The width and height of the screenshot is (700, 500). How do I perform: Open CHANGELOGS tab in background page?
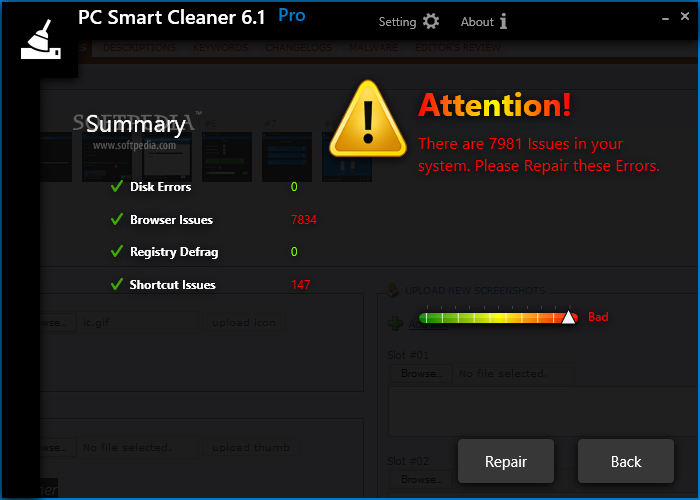(298, 47)
